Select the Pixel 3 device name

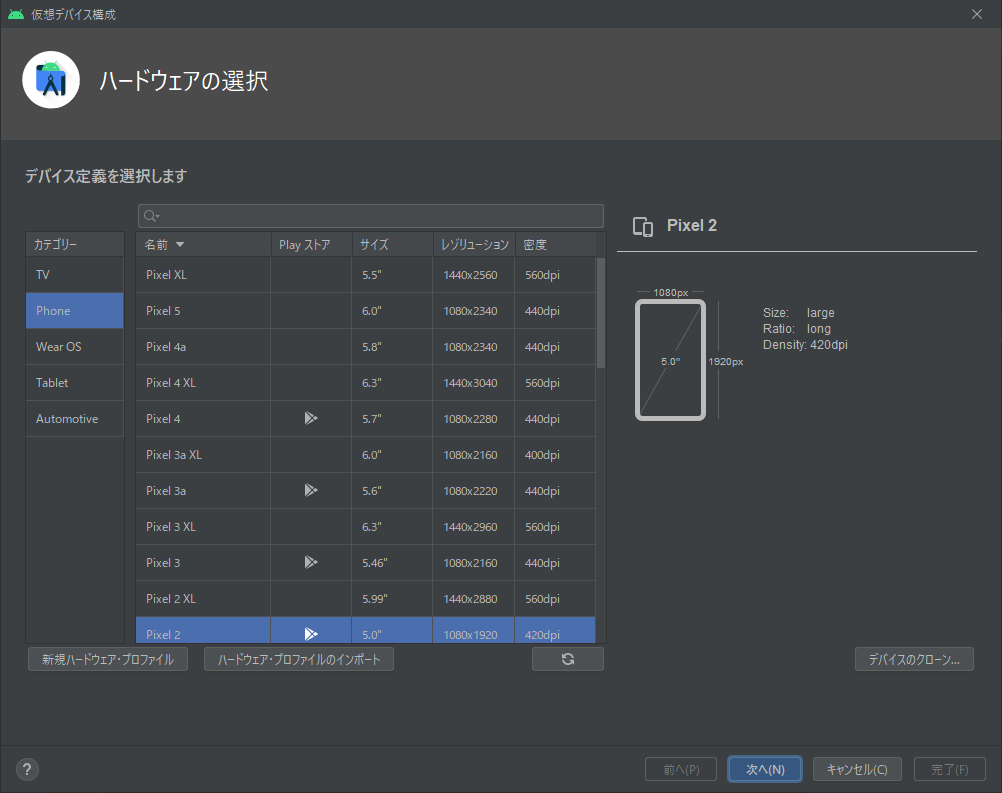pos(163,563)
